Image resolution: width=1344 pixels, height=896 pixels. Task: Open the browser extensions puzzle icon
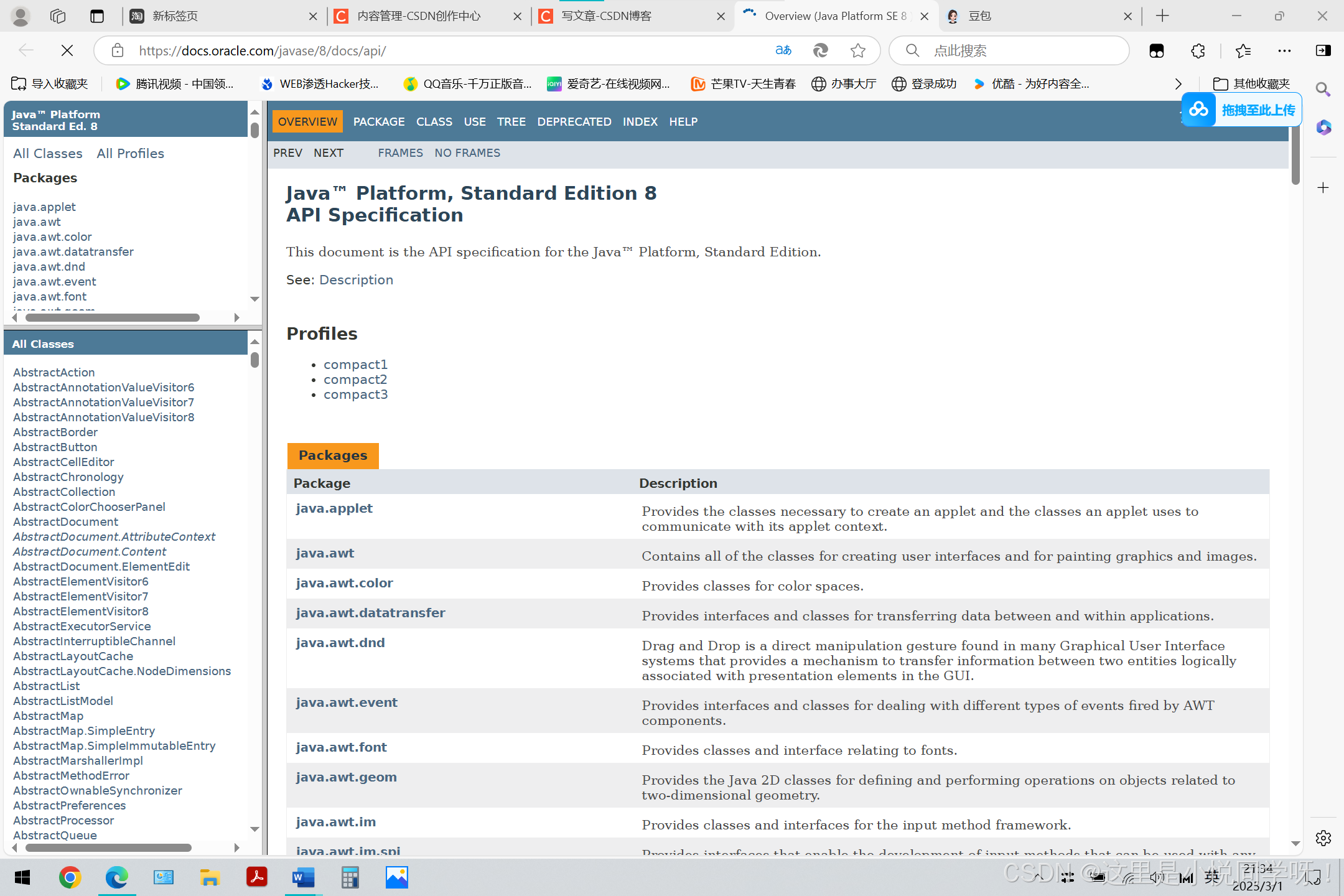1198,50
